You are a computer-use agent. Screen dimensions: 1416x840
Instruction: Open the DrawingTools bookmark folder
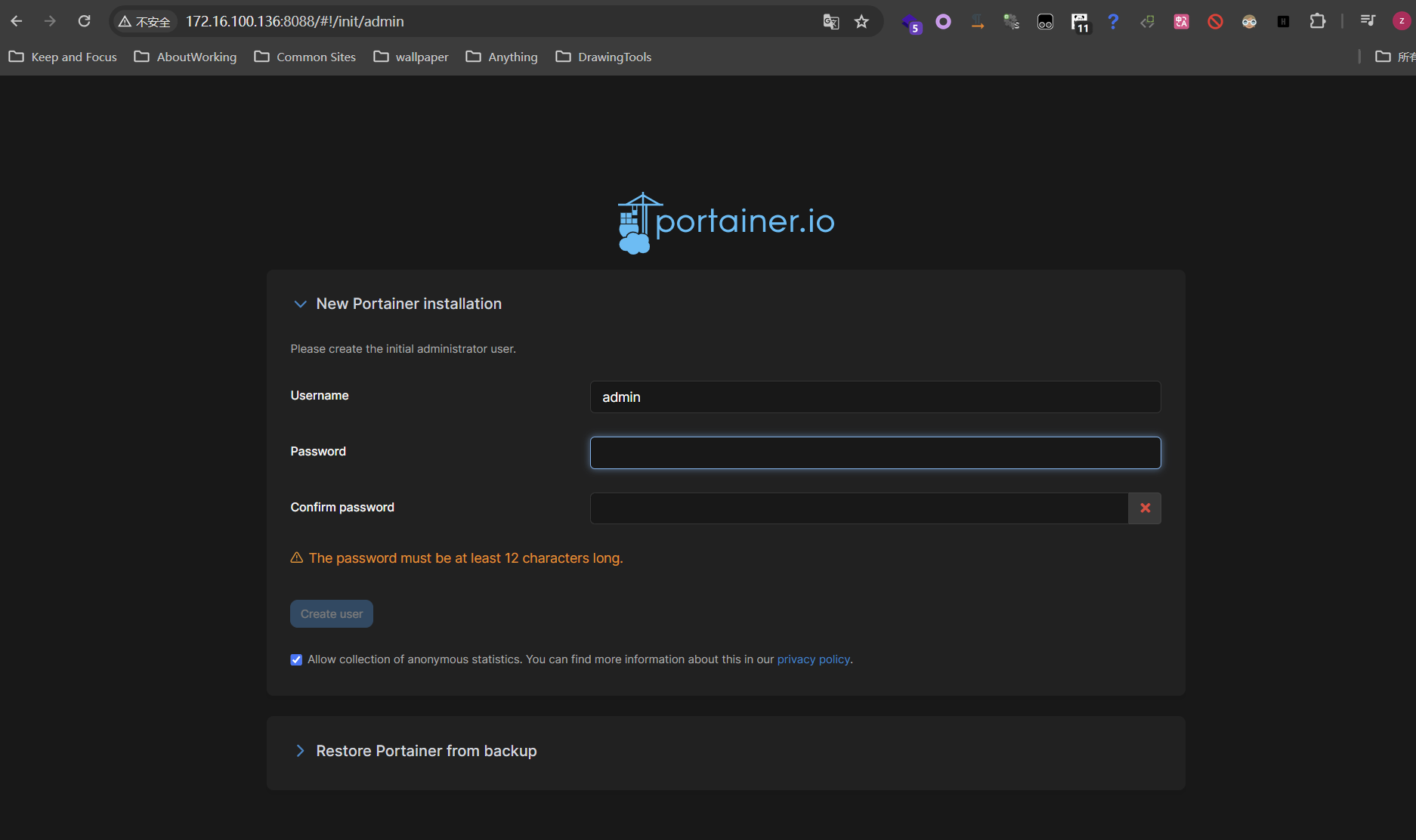[x=604, y=57]
